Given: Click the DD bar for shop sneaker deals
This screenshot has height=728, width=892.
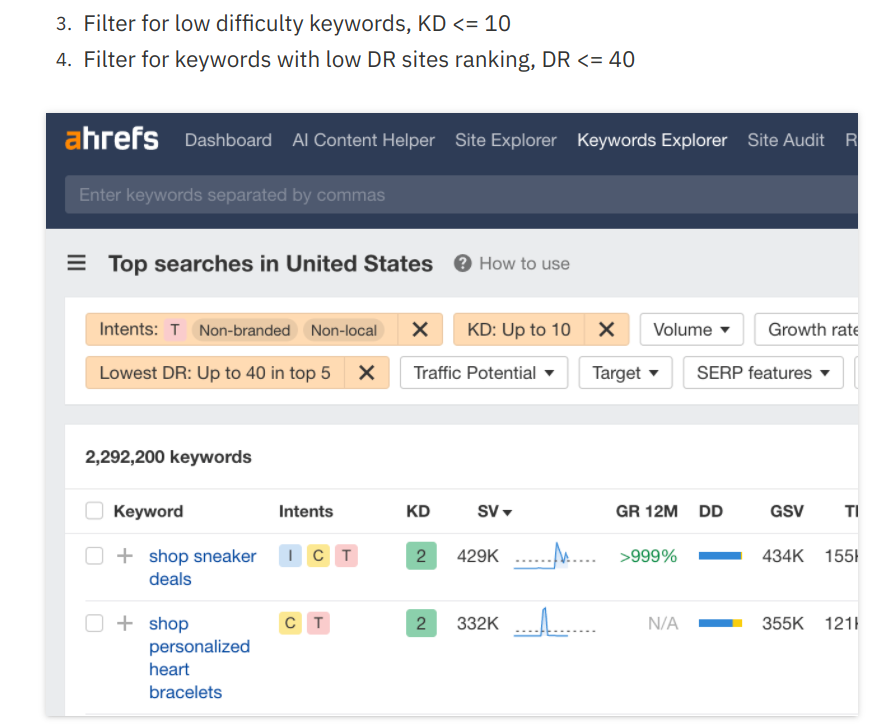Looking at the screenshot, I should (720, 556).
